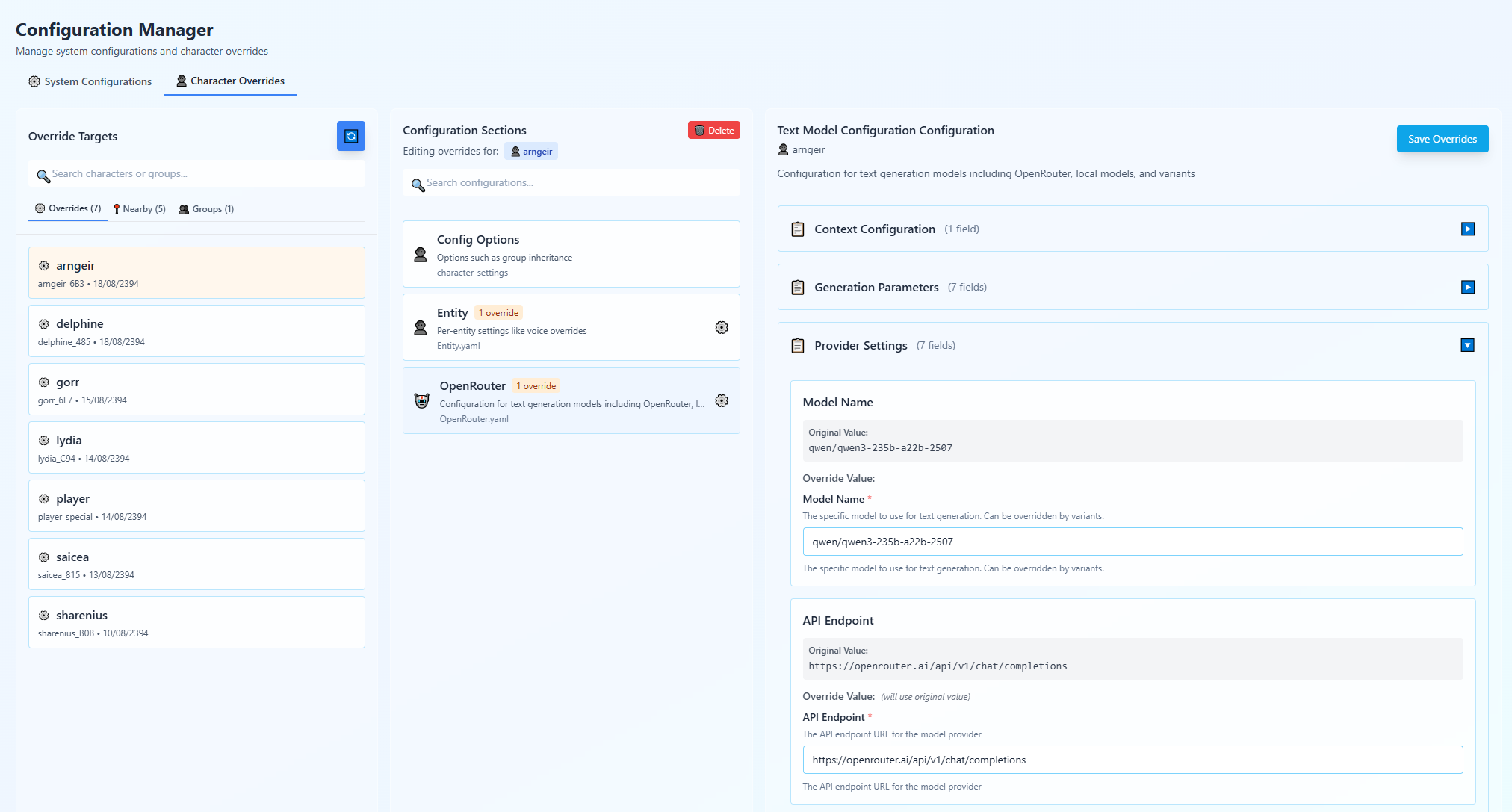
Task: Click the gear icon on OpenRouter section
Action: (x=721, y=400)
